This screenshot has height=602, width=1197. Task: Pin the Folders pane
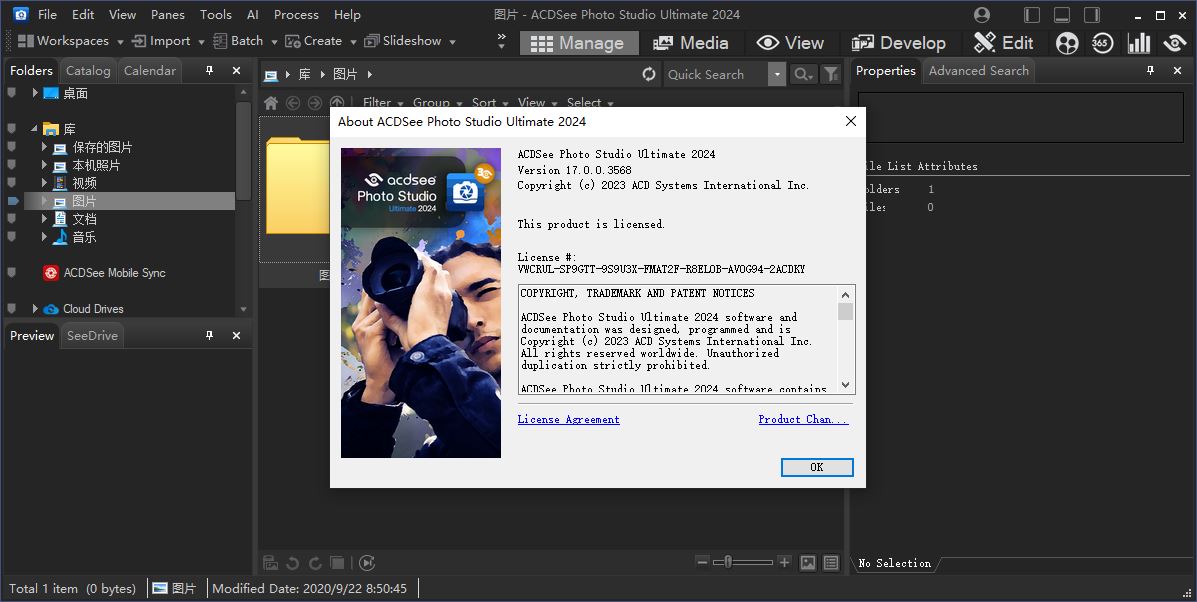(x=210, y=70)
